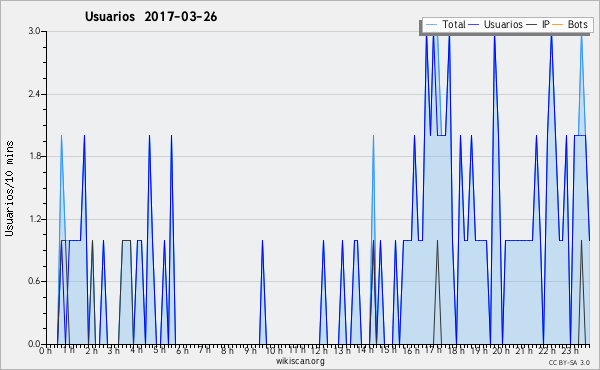Click the '3 h' x-axis label
Screen dimensions: 600x370
click(113, 350)
